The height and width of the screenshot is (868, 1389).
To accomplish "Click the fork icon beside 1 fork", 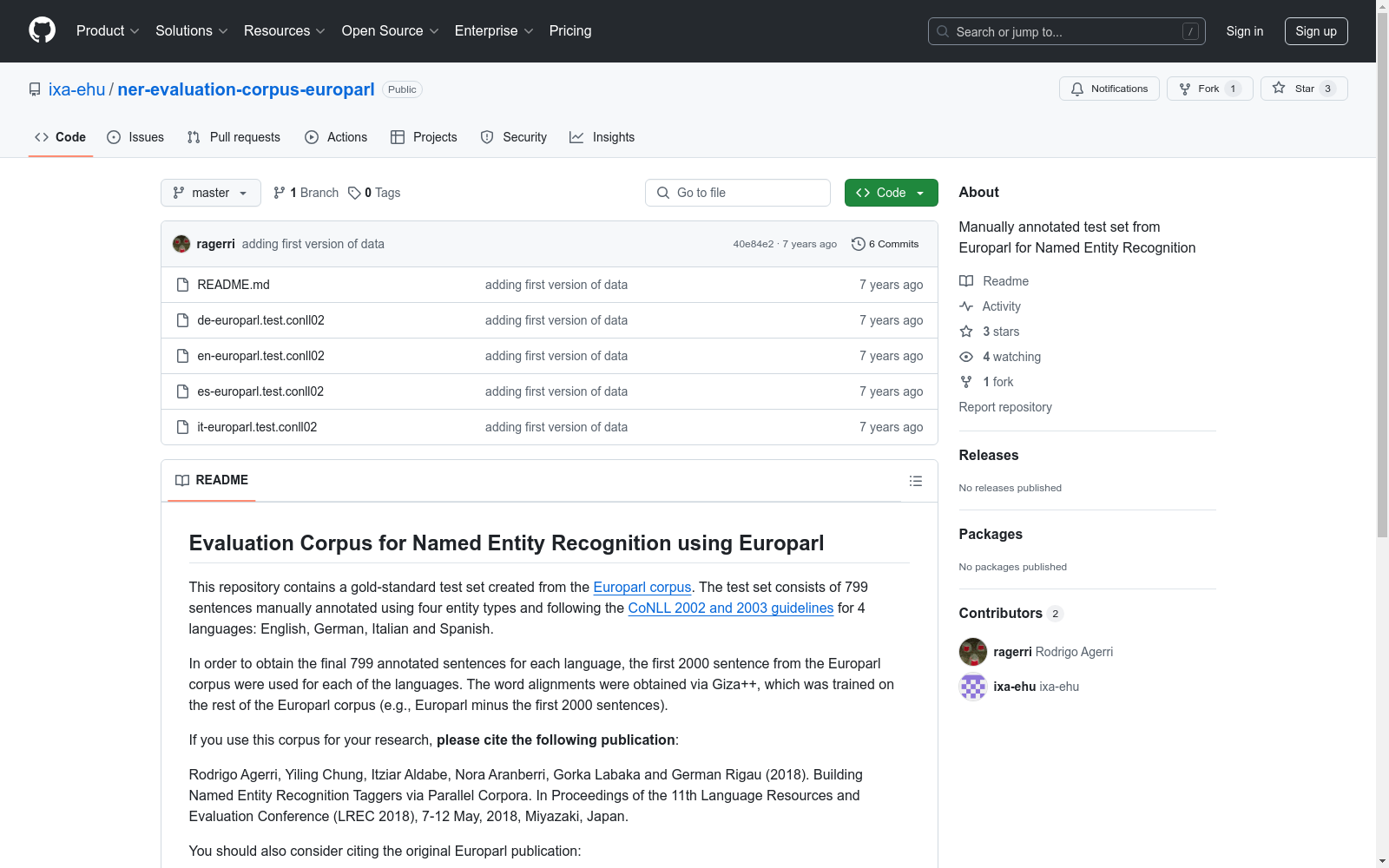I will (966, 382).
